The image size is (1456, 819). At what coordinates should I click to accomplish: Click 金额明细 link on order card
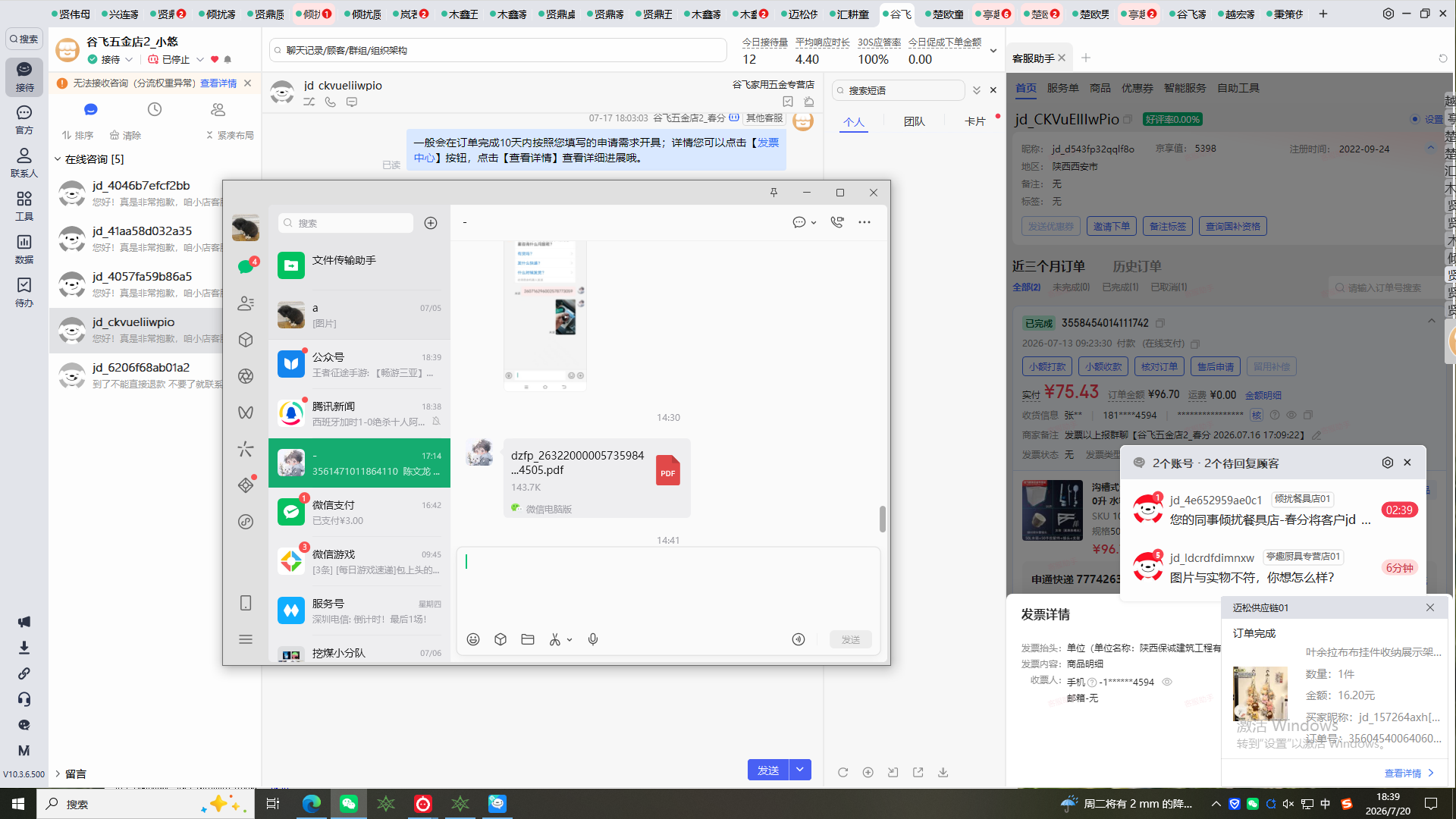(x=1263, y=395)
